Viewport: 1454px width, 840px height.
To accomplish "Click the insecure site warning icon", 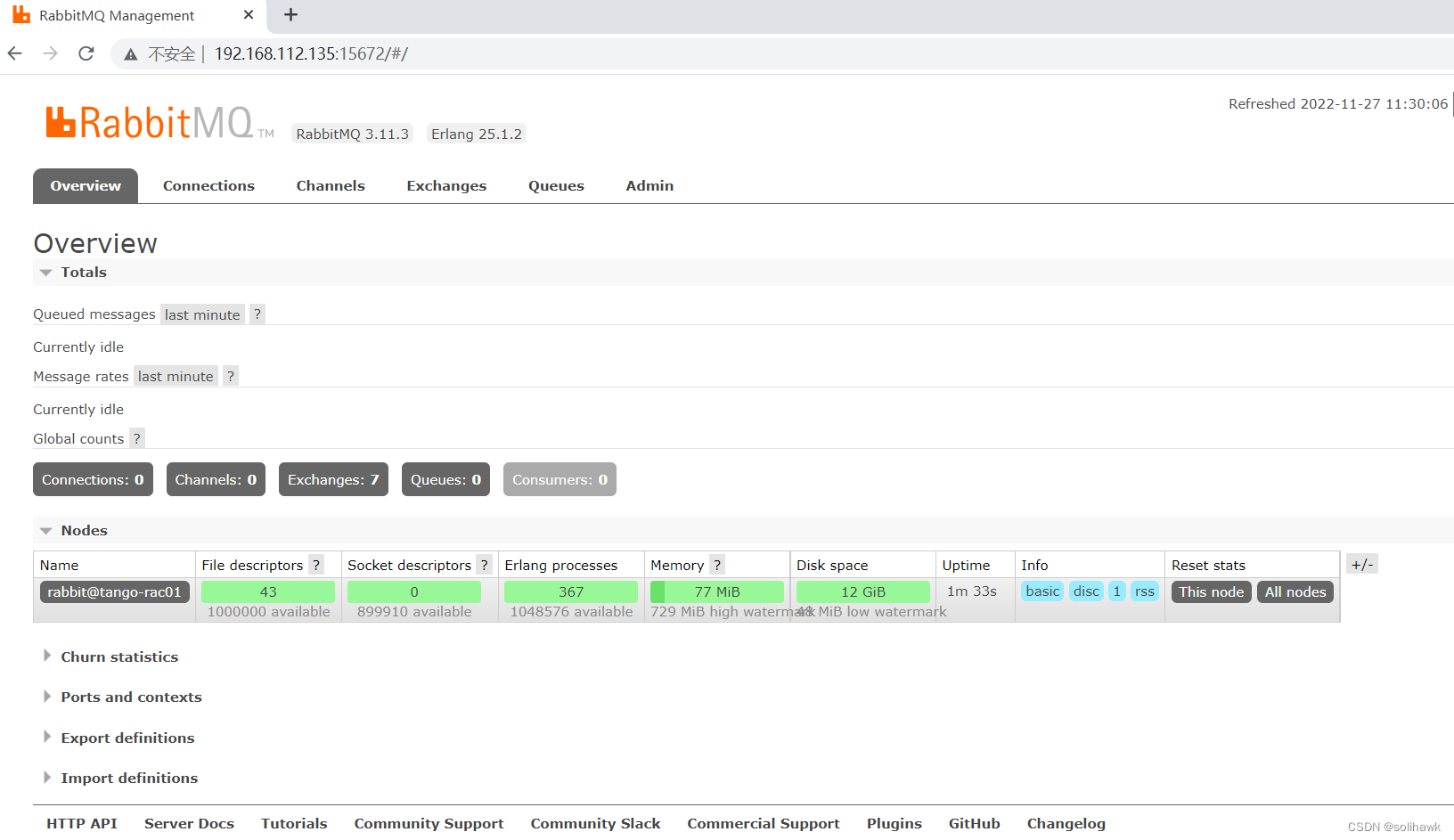I will tap(131, 54).
